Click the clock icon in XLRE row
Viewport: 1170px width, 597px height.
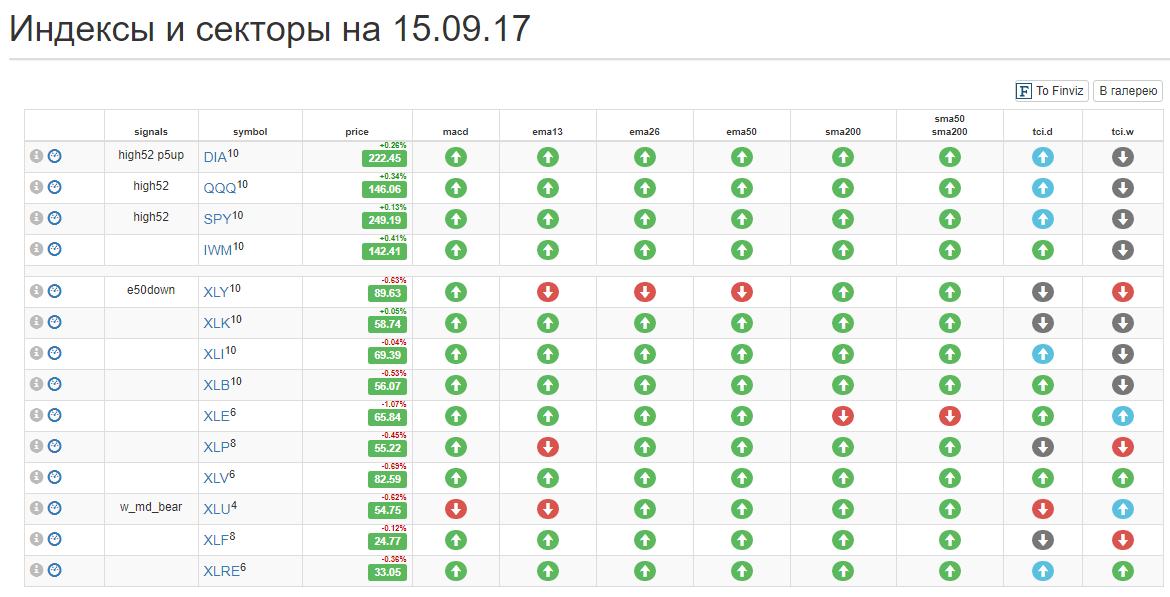54,570
